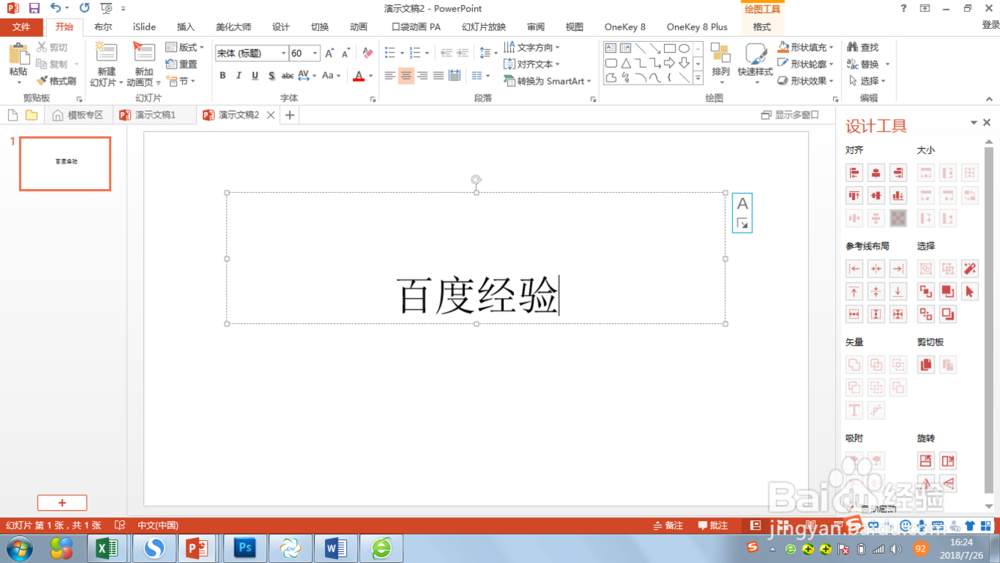Toggle Underline formatting
The image size is (1000, 563).
tap(254, 75)
